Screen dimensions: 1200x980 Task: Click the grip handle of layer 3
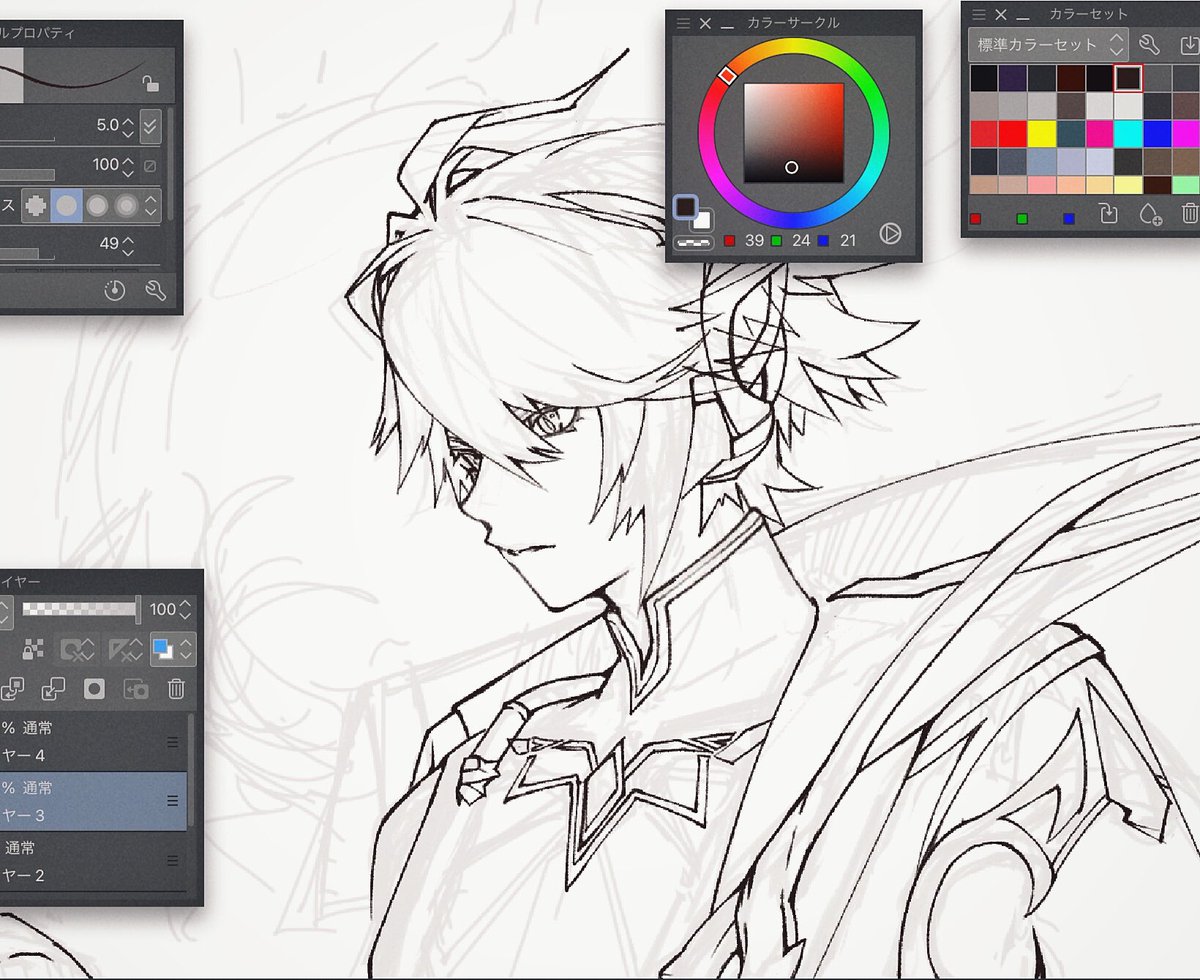click(x=172, y=801)
